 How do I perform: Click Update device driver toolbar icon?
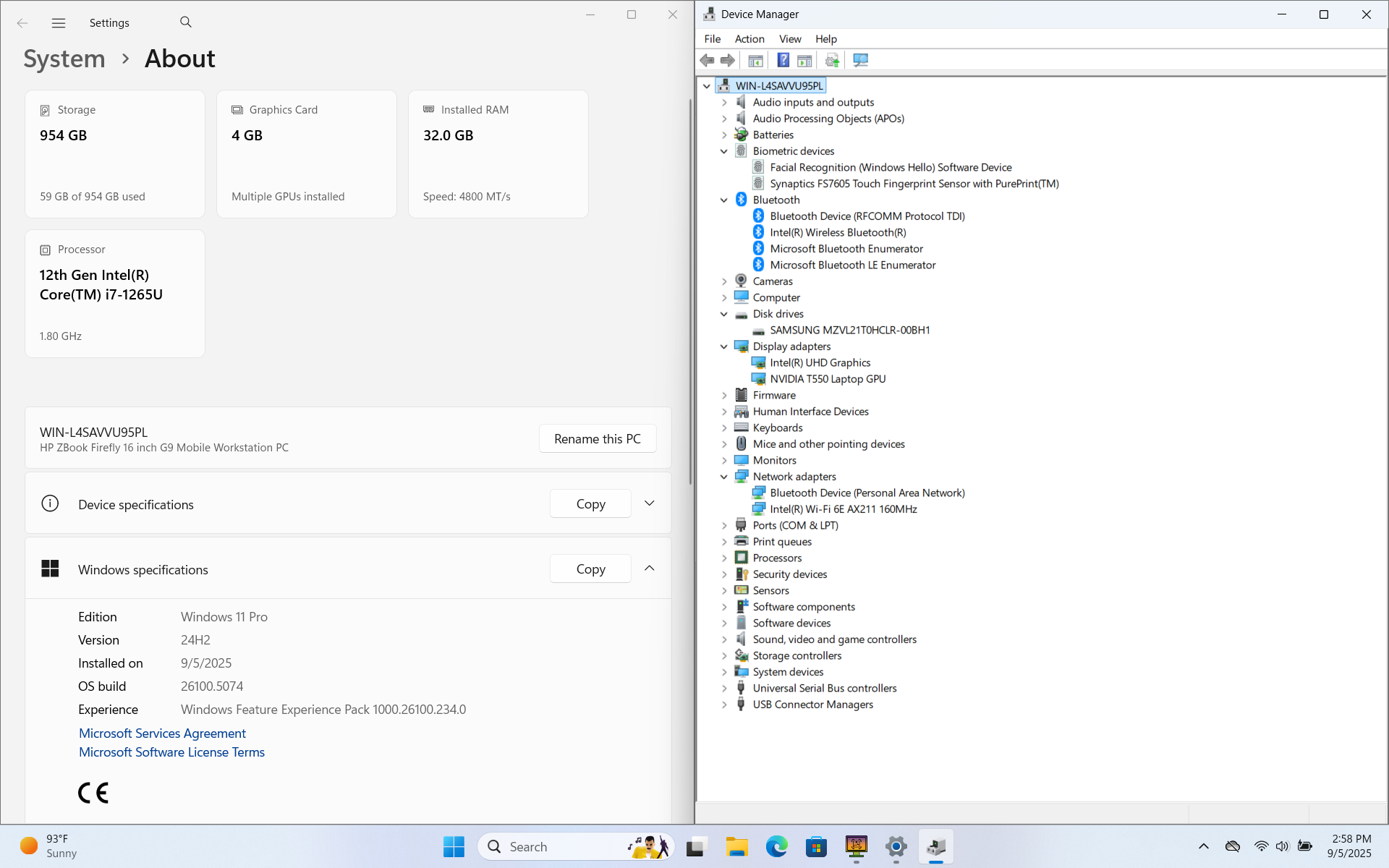pos(832,60)
